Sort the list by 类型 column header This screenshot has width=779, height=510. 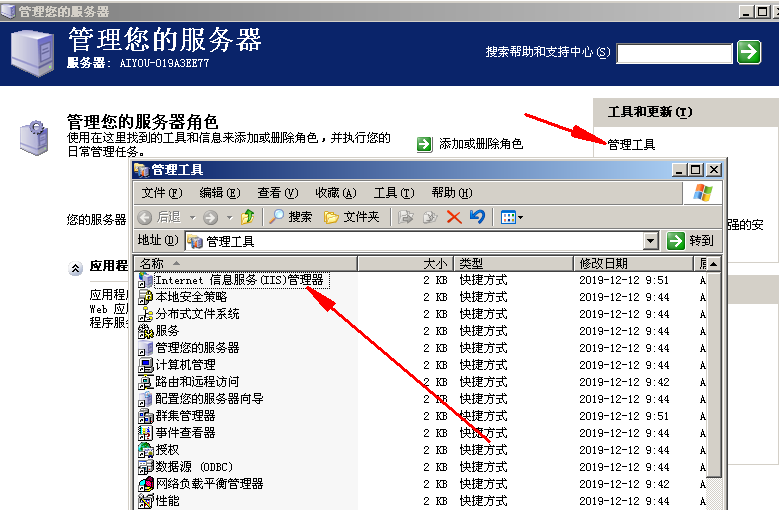tap(514, 263)
